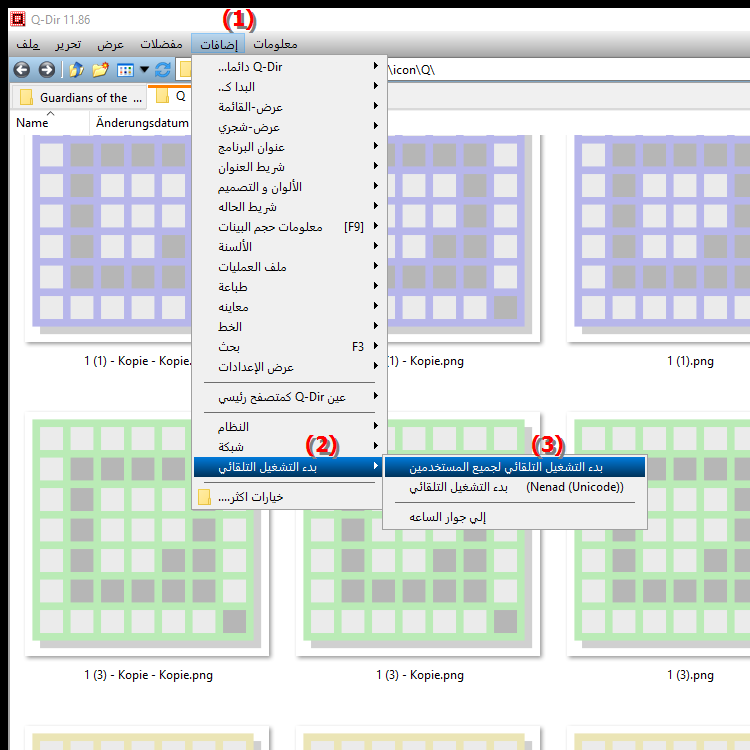The height and width of the screenshot is (750, 750).
Task: Click file name ending (1) - Kopie.png
Action: pyautogui.click(x=426, y=361)
